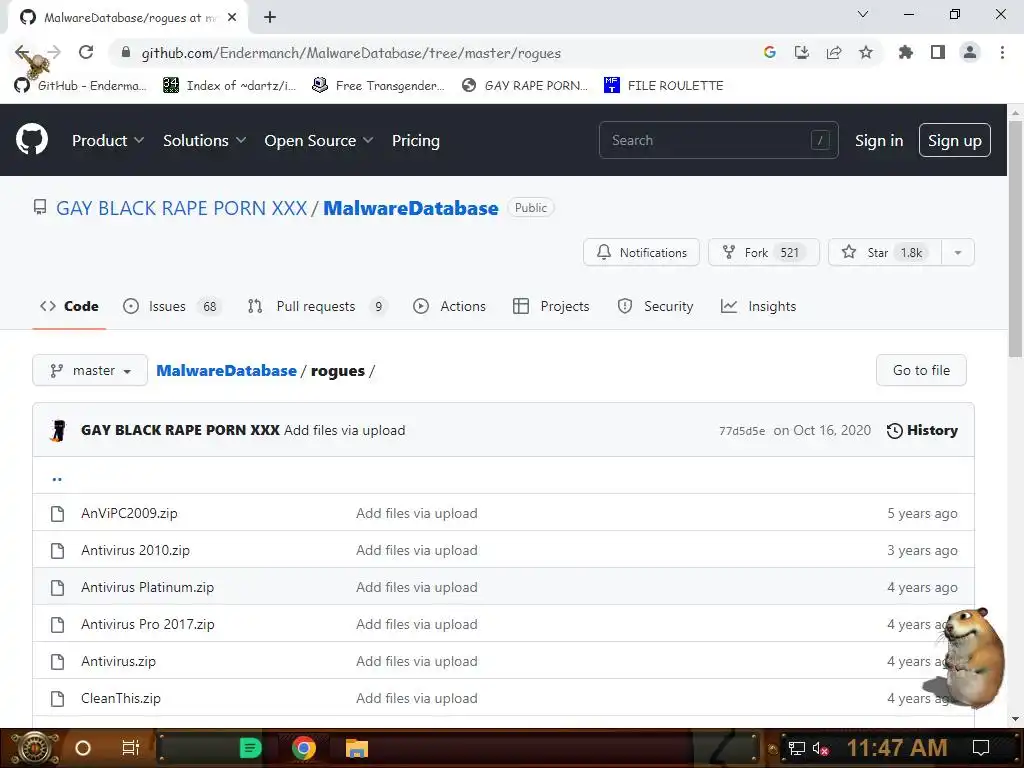Open Antivirus.zip file
Image resolution: width=1024 pixels, height=768 pixels.
pos(118,662)
